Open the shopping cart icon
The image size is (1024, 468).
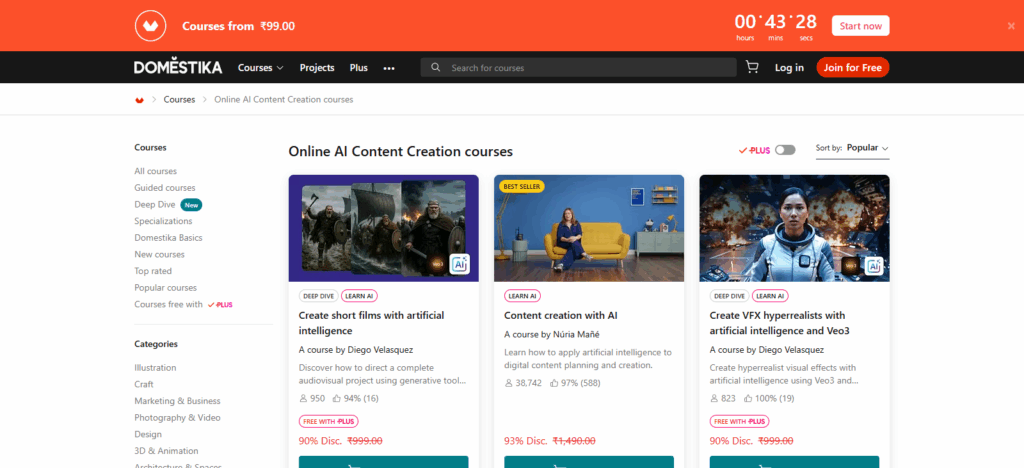click(x=752, y=68)
